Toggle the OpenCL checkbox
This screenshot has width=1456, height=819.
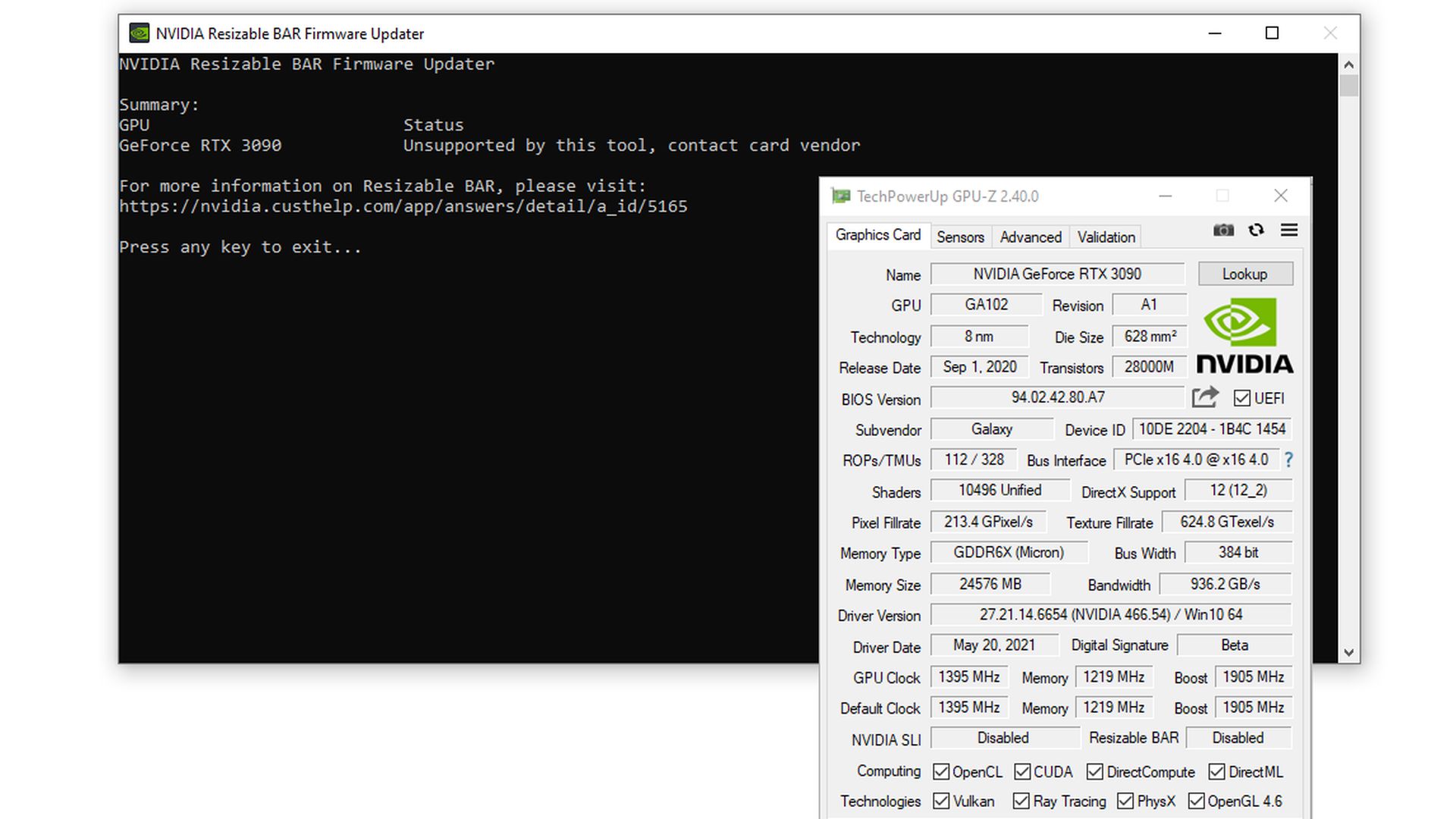pos(941,772)
